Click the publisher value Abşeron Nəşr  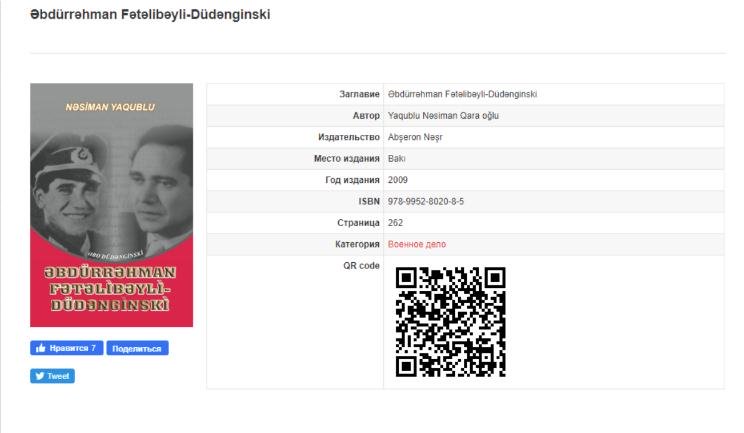point(417,137)
